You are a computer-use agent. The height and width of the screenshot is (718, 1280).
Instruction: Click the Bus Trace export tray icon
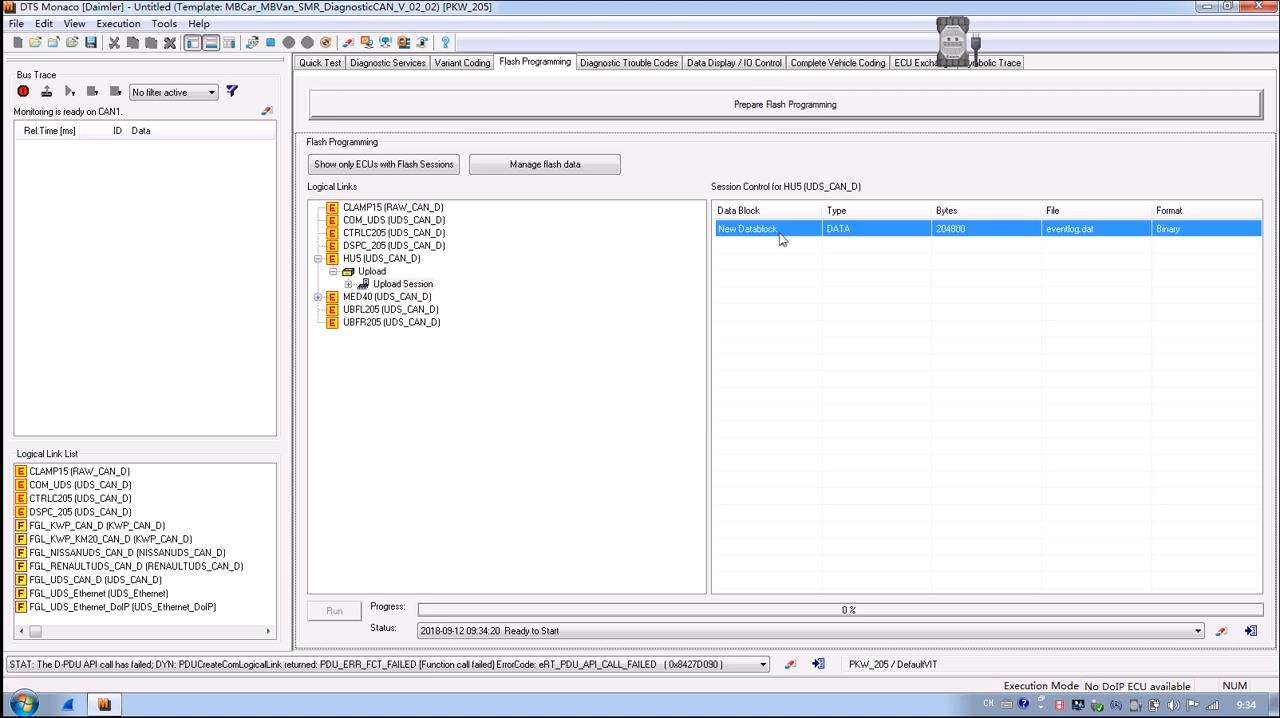[46, 92]
